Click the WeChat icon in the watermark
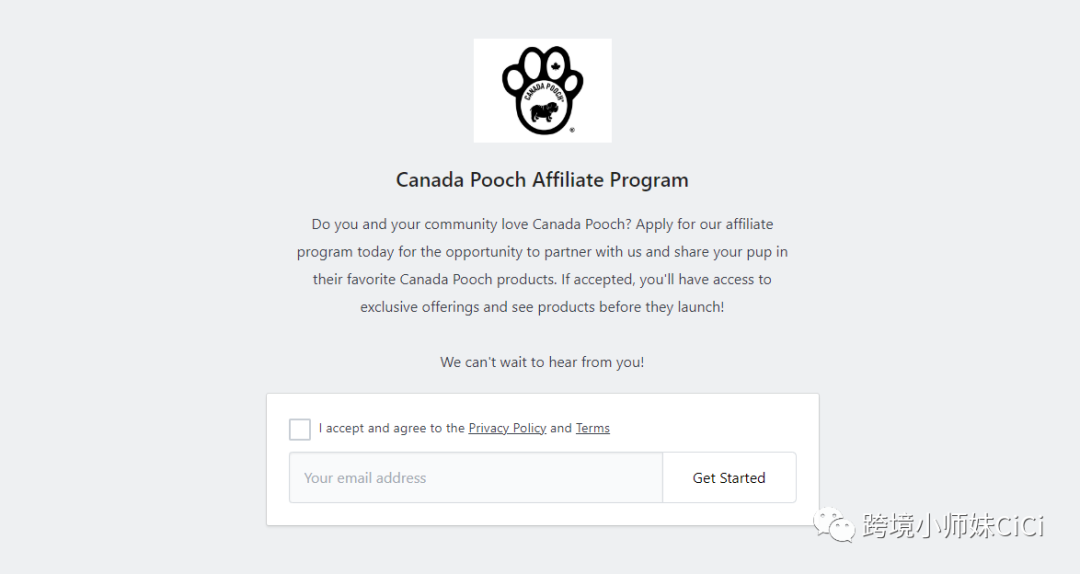1080x574 pixels. click(x=835, y=524)
